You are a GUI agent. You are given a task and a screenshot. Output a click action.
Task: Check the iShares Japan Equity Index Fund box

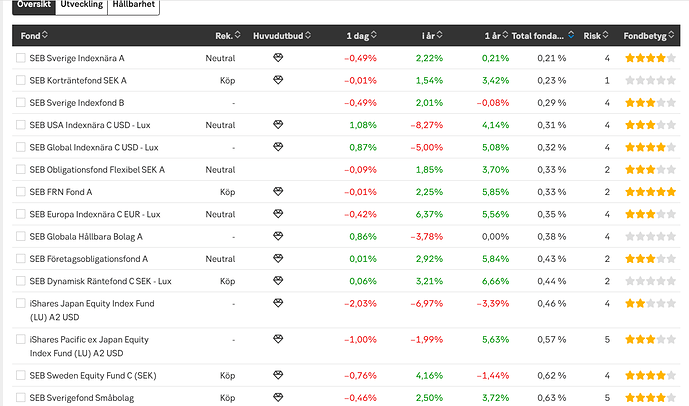[x=21, y=303]
